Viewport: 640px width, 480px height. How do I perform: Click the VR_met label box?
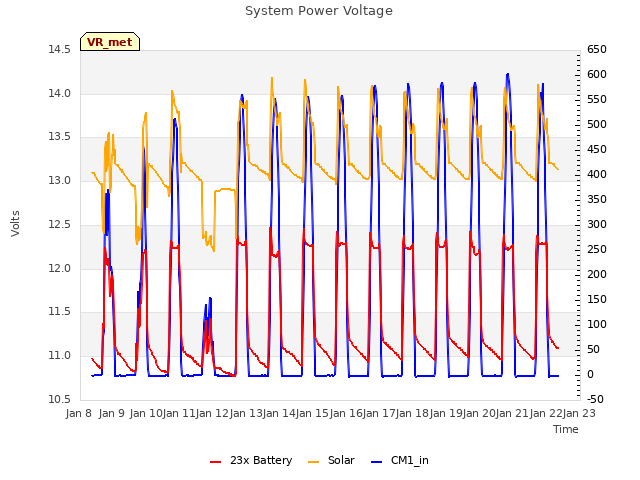(x=110, y=42)
